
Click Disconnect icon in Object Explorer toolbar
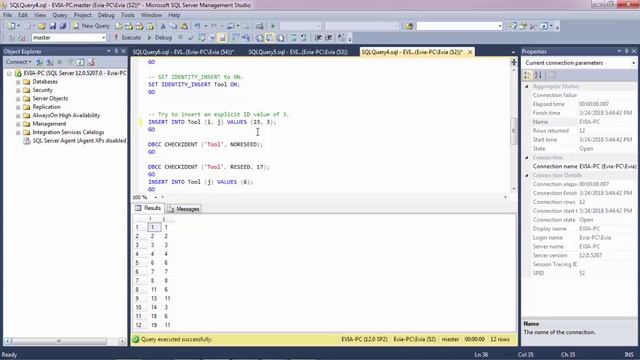coord(50,62)
